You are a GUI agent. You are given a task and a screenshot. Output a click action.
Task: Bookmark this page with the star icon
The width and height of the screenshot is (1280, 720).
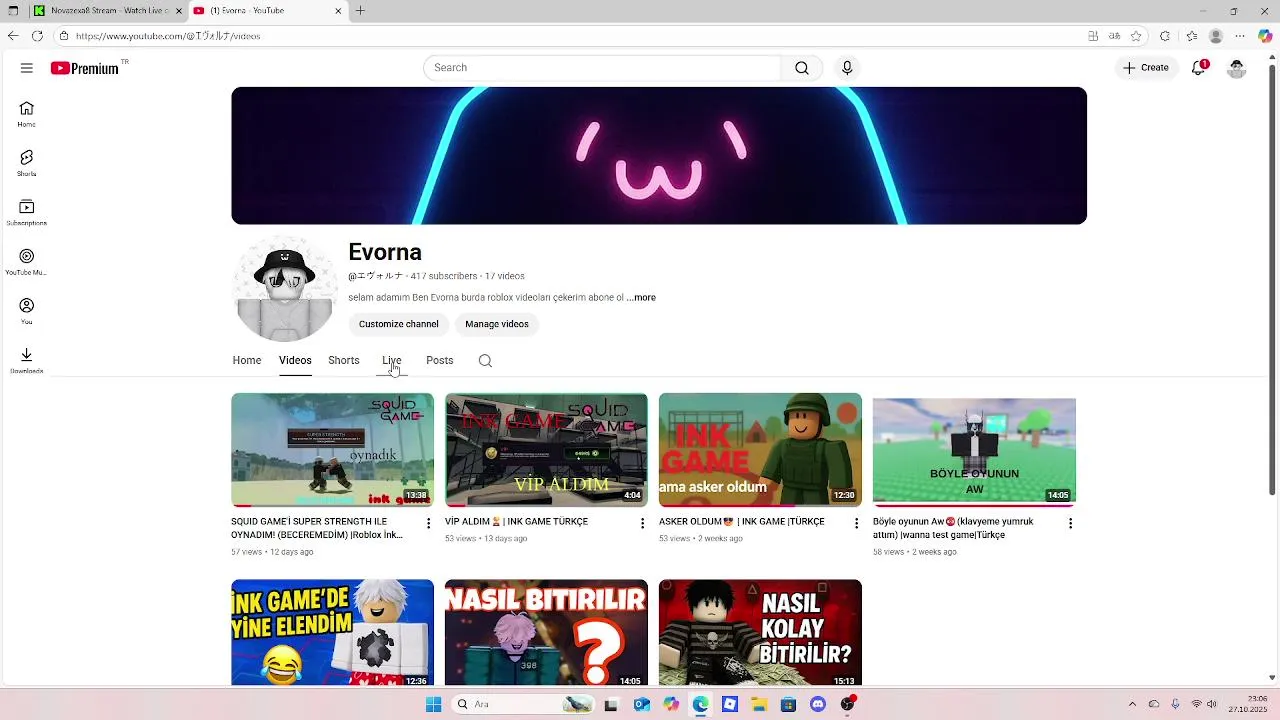coord(1136,36)
